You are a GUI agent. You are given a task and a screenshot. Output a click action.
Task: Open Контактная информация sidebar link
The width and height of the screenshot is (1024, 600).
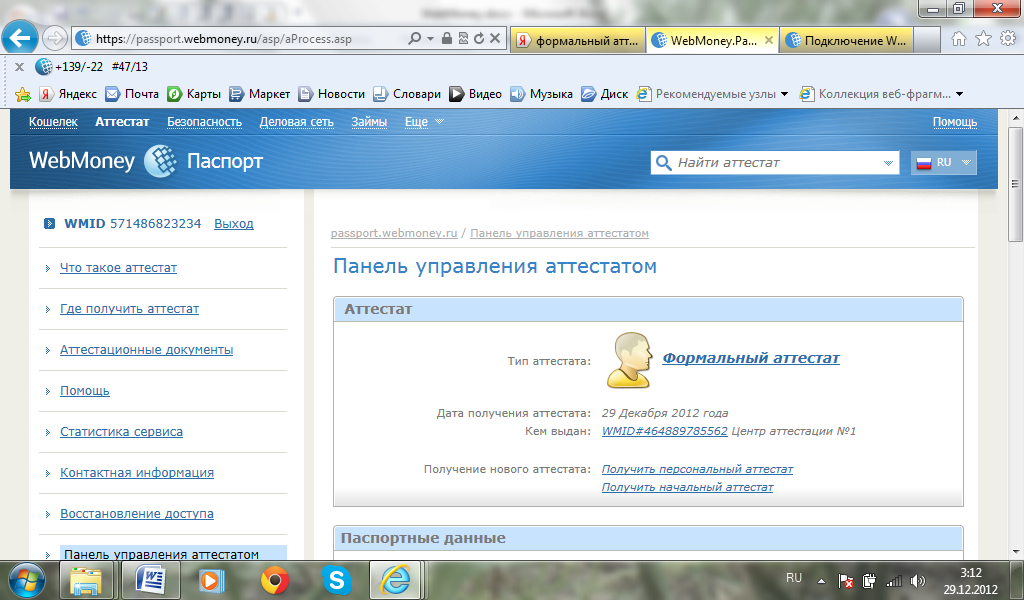[137, 473]
